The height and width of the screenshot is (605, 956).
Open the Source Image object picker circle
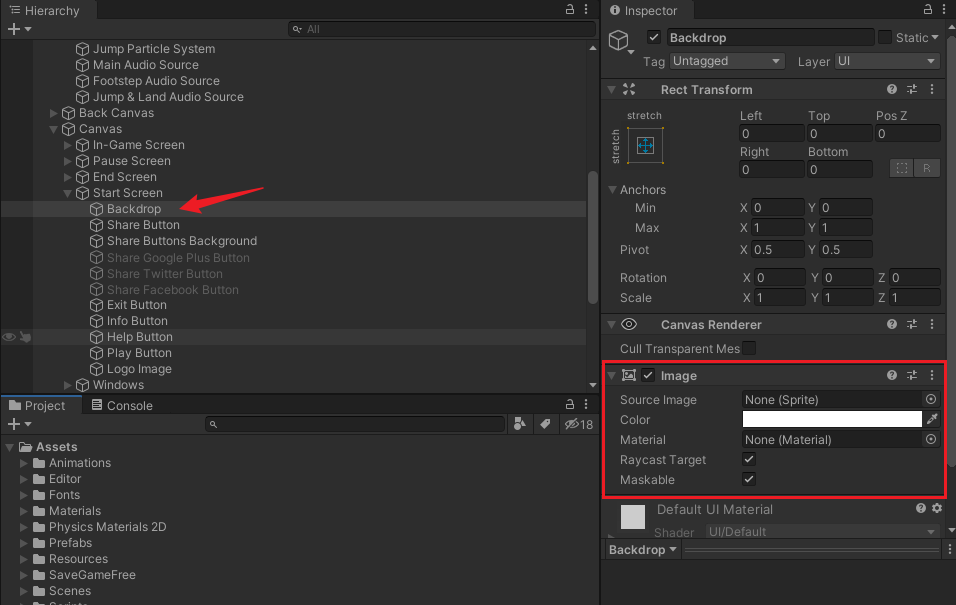[930, 399]
